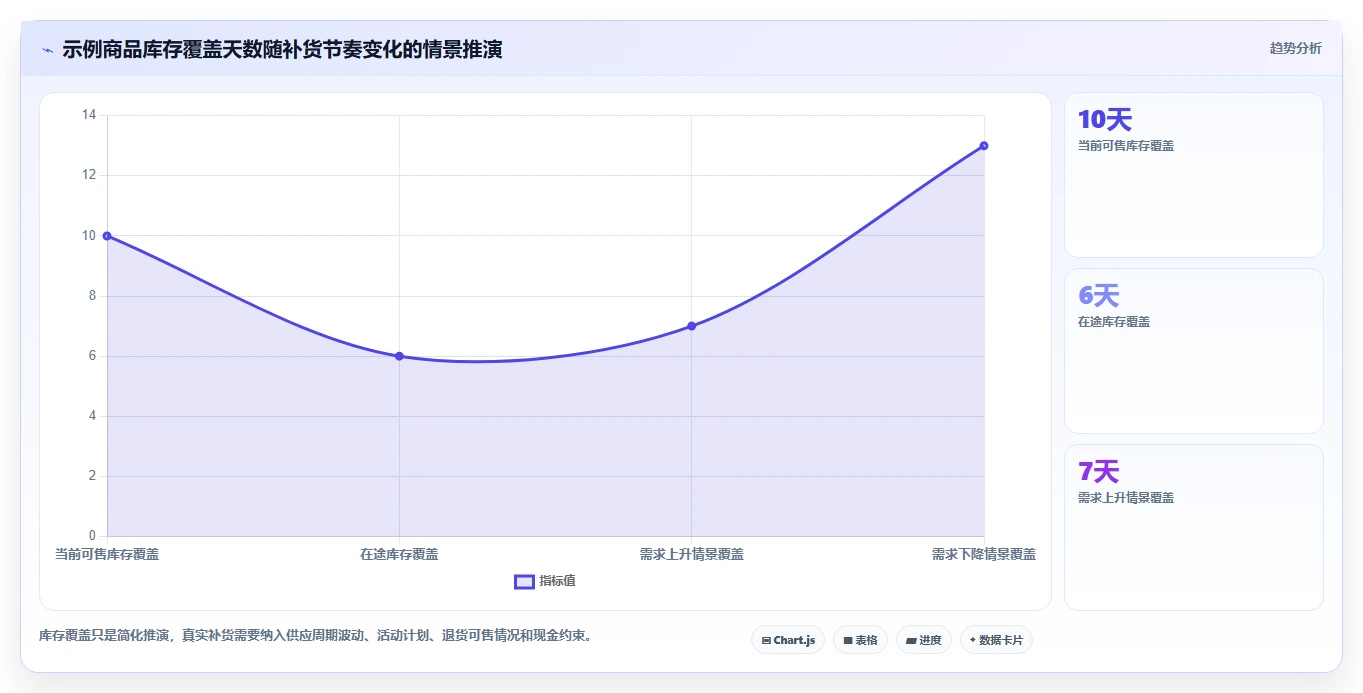
Task: Click the y-axis value 8
Action: point(92,296)
